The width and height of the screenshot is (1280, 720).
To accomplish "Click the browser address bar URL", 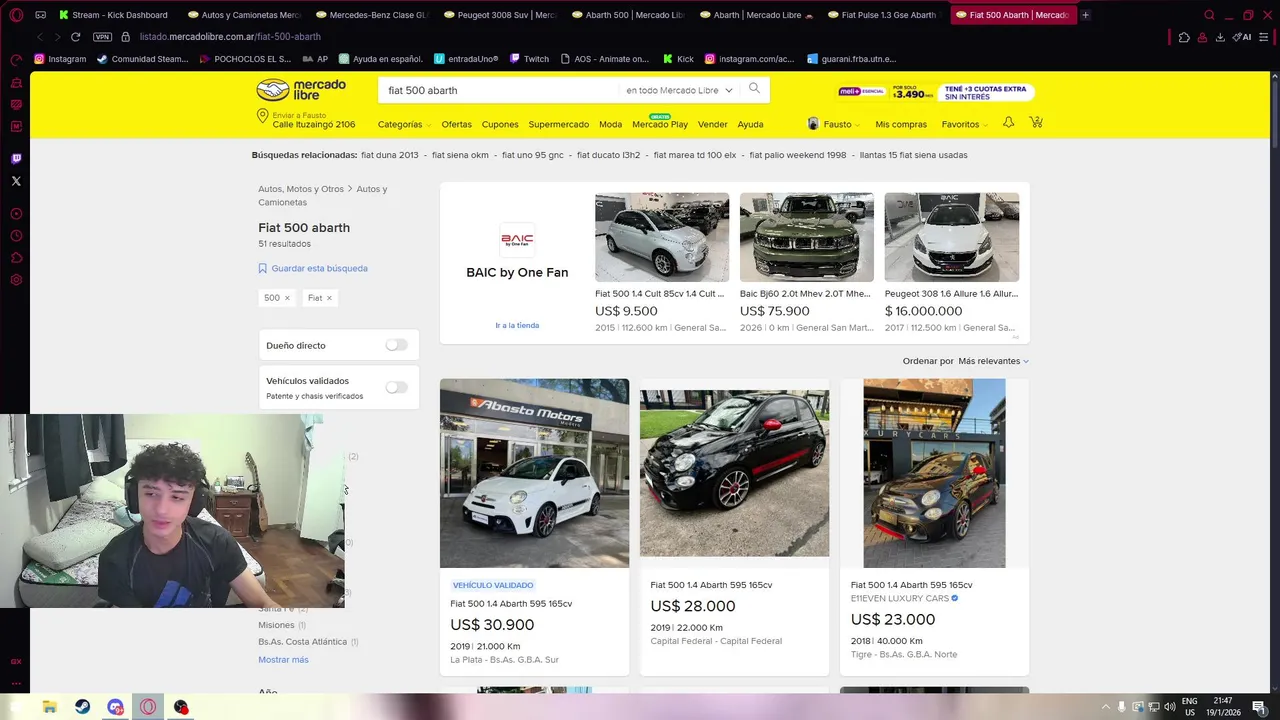I will (x=230, y=37).
